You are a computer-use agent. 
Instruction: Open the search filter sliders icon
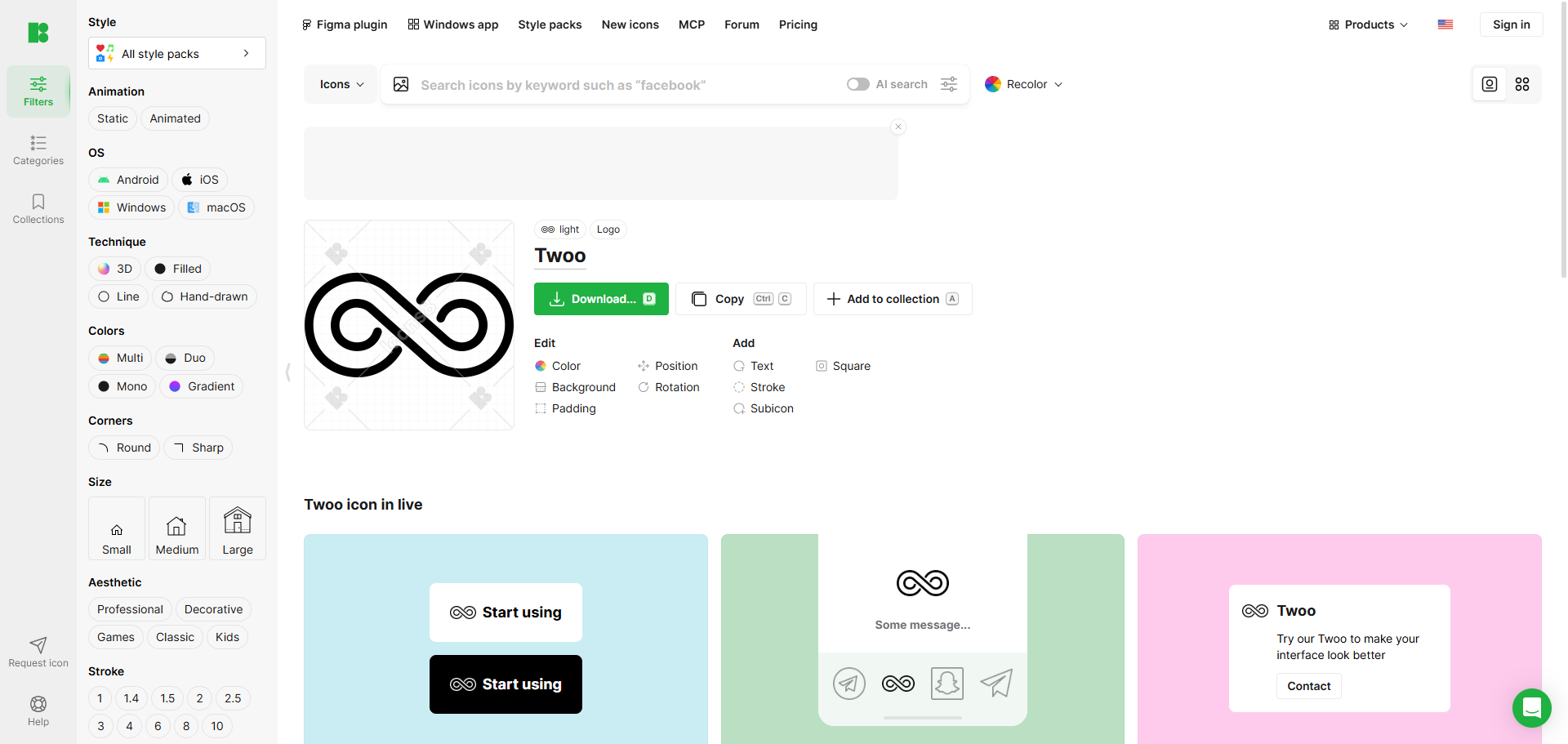pos(949,85)
